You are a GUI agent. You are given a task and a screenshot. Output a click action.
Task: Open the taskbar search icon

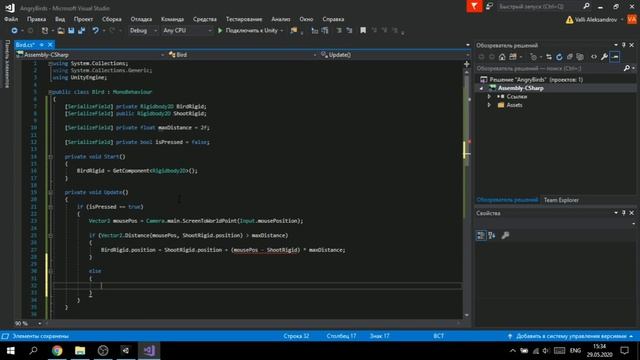point(33,351)
